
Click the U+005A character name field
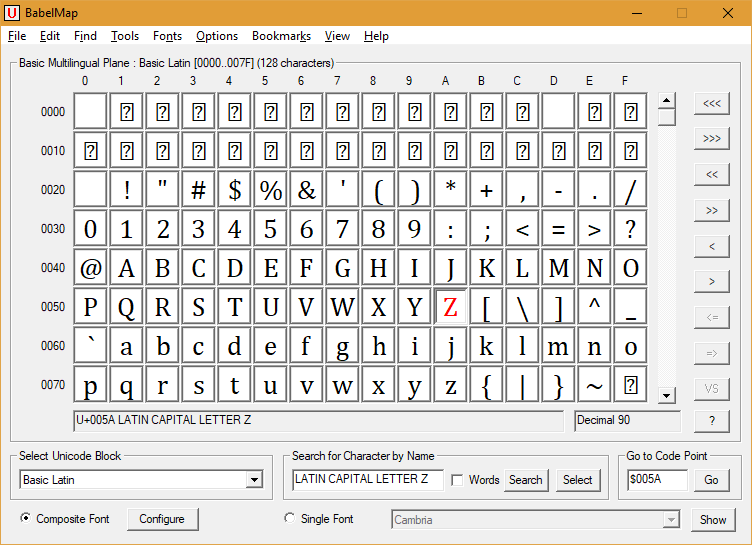tap(318, 421)
